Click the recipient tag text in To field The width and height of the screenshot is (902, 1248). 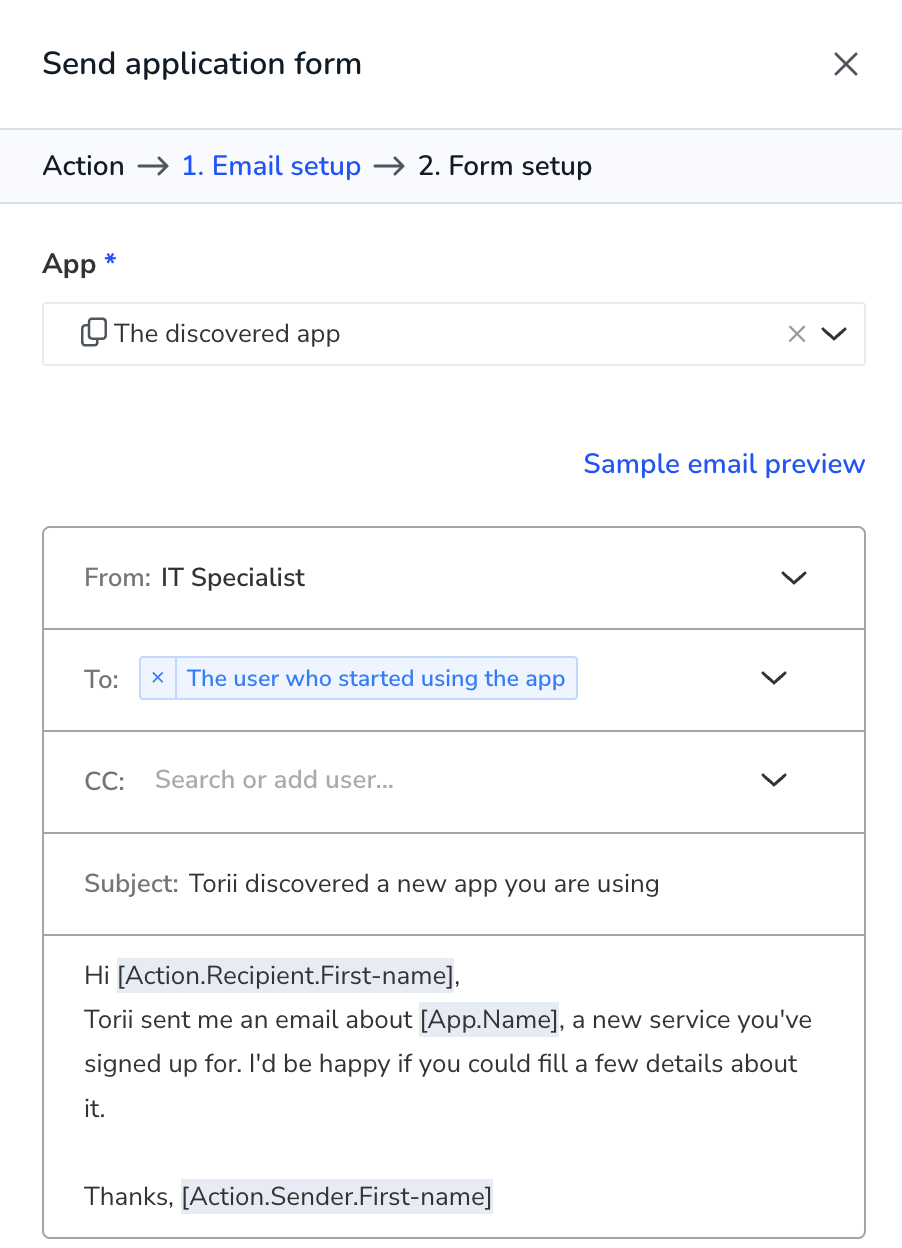pyautogui.click(x=376, y=678)
